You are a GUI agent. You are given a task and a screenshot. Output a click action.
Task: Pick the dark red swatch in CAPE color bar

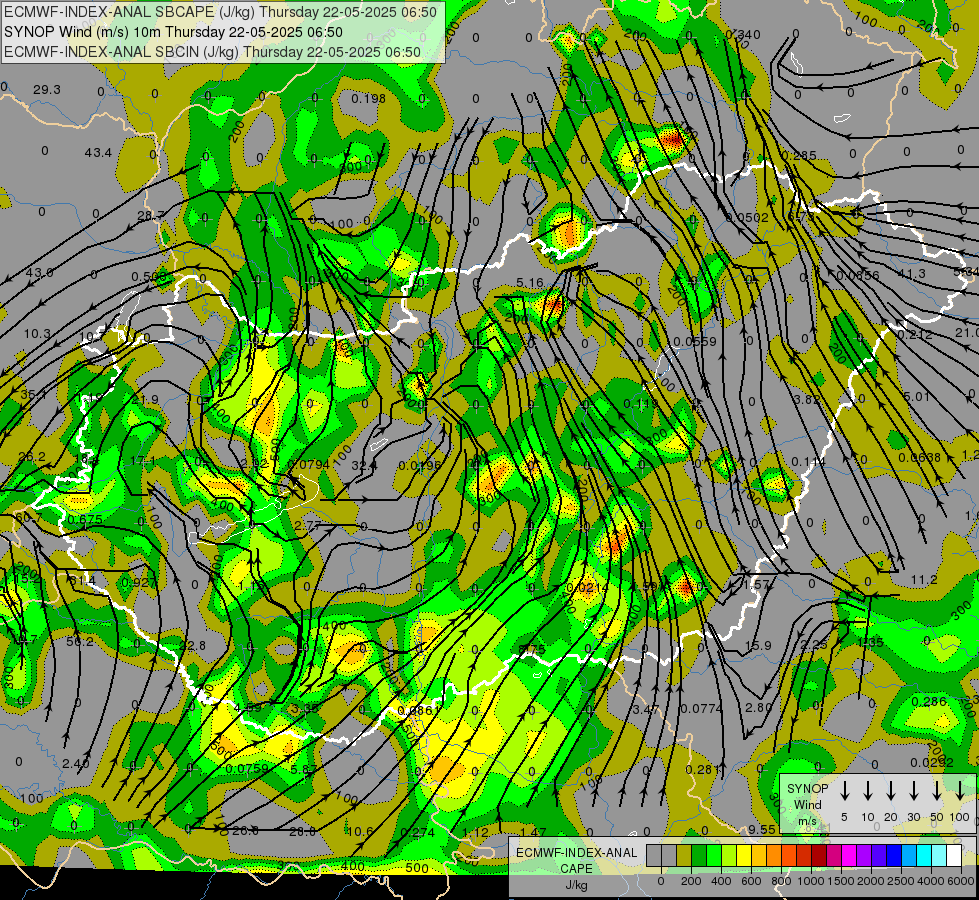click(x=819, y=856)
